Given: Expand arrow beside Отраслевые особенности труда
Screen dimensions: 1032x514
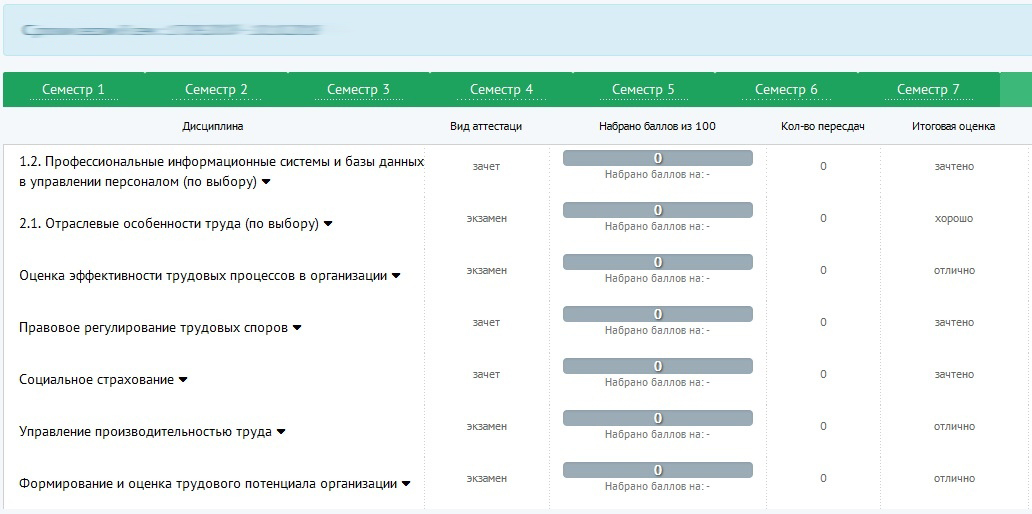Looking at the screenshot, I should point(328,224).
